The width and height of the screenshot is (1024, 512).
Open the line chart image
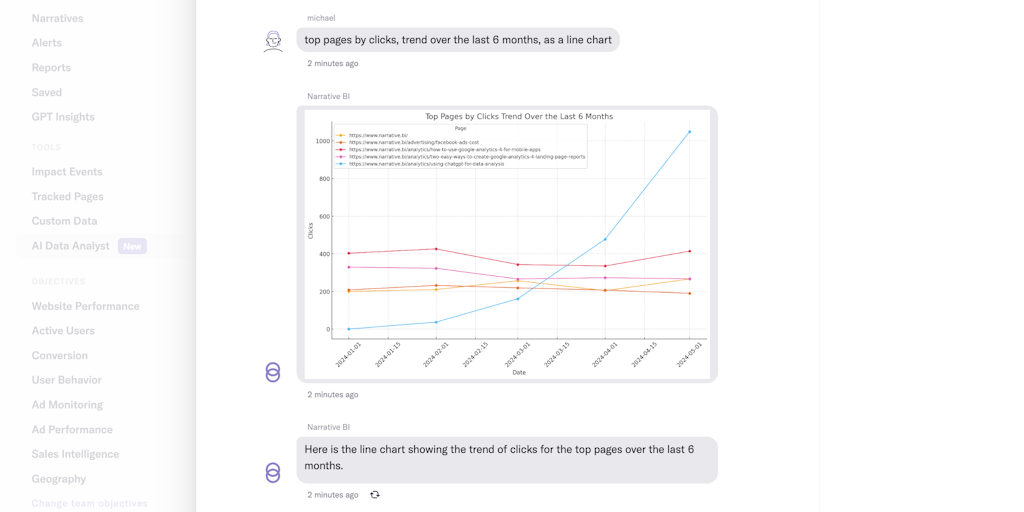[507, 244]
